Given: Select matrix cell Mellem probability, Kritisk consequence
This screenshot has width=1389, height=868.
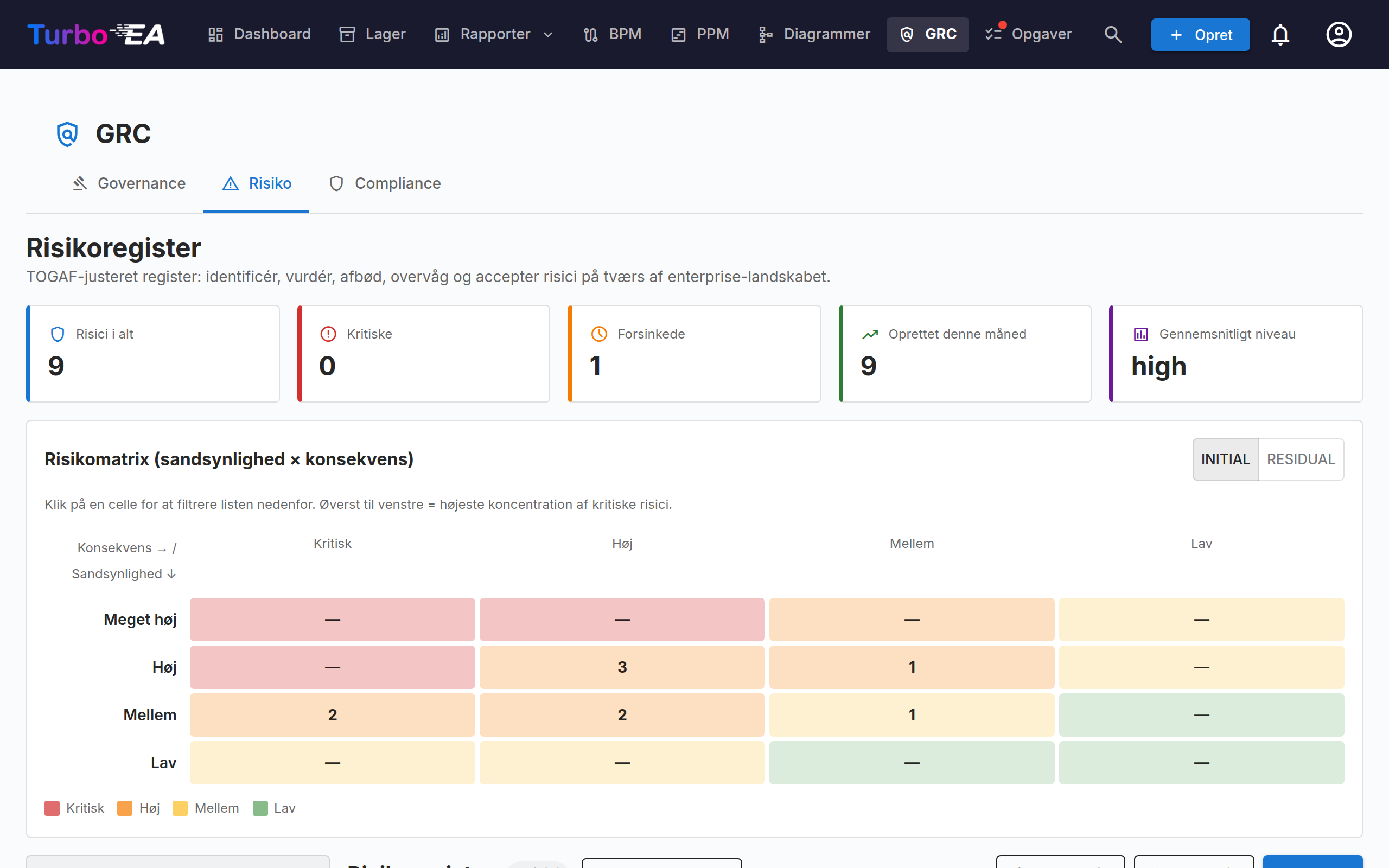Looking at the screenshot, I should point(332,714).
